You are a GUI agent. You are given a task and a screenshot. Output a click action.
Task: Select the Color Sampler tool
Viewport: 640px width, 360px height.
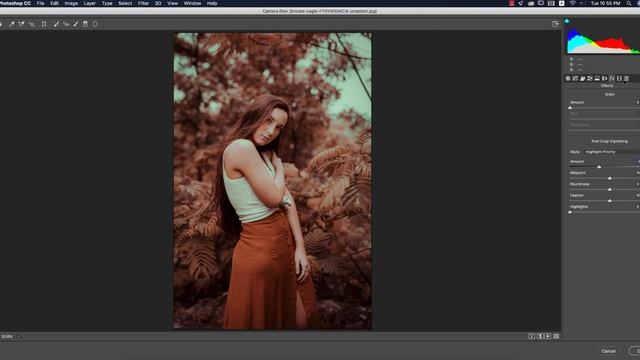21,24
